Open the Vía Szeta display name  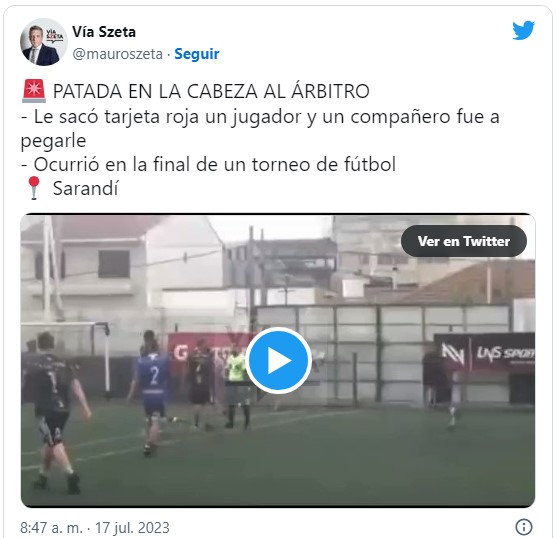click(104, 32)
